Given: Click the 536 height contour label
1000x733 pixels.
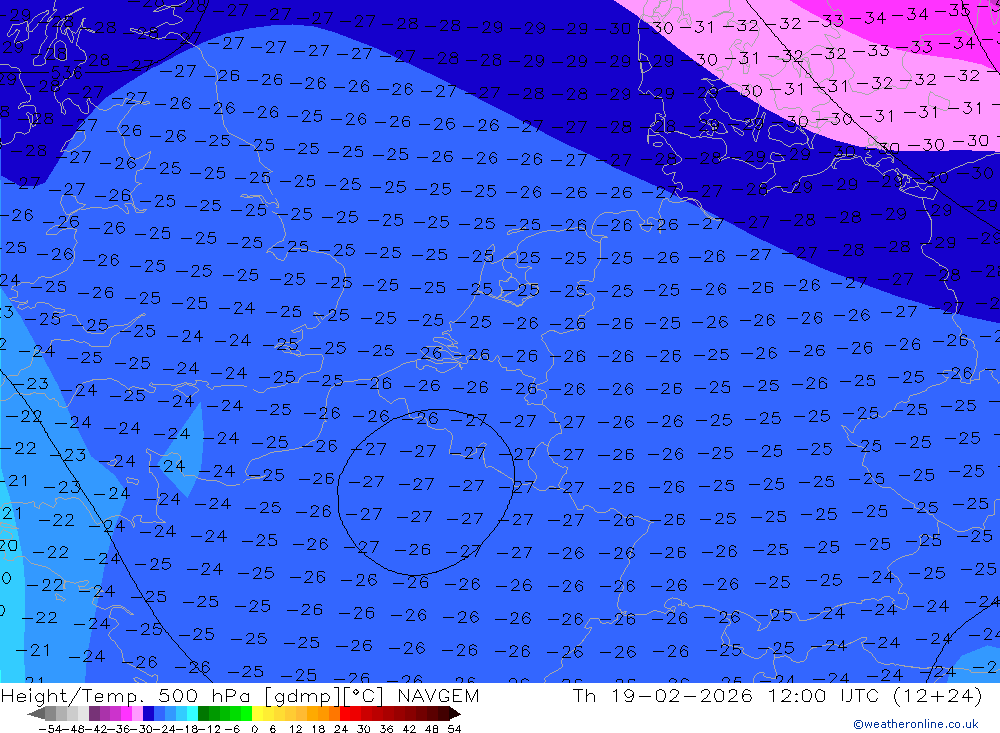Looking at the screenshot, I should [66, 73].
